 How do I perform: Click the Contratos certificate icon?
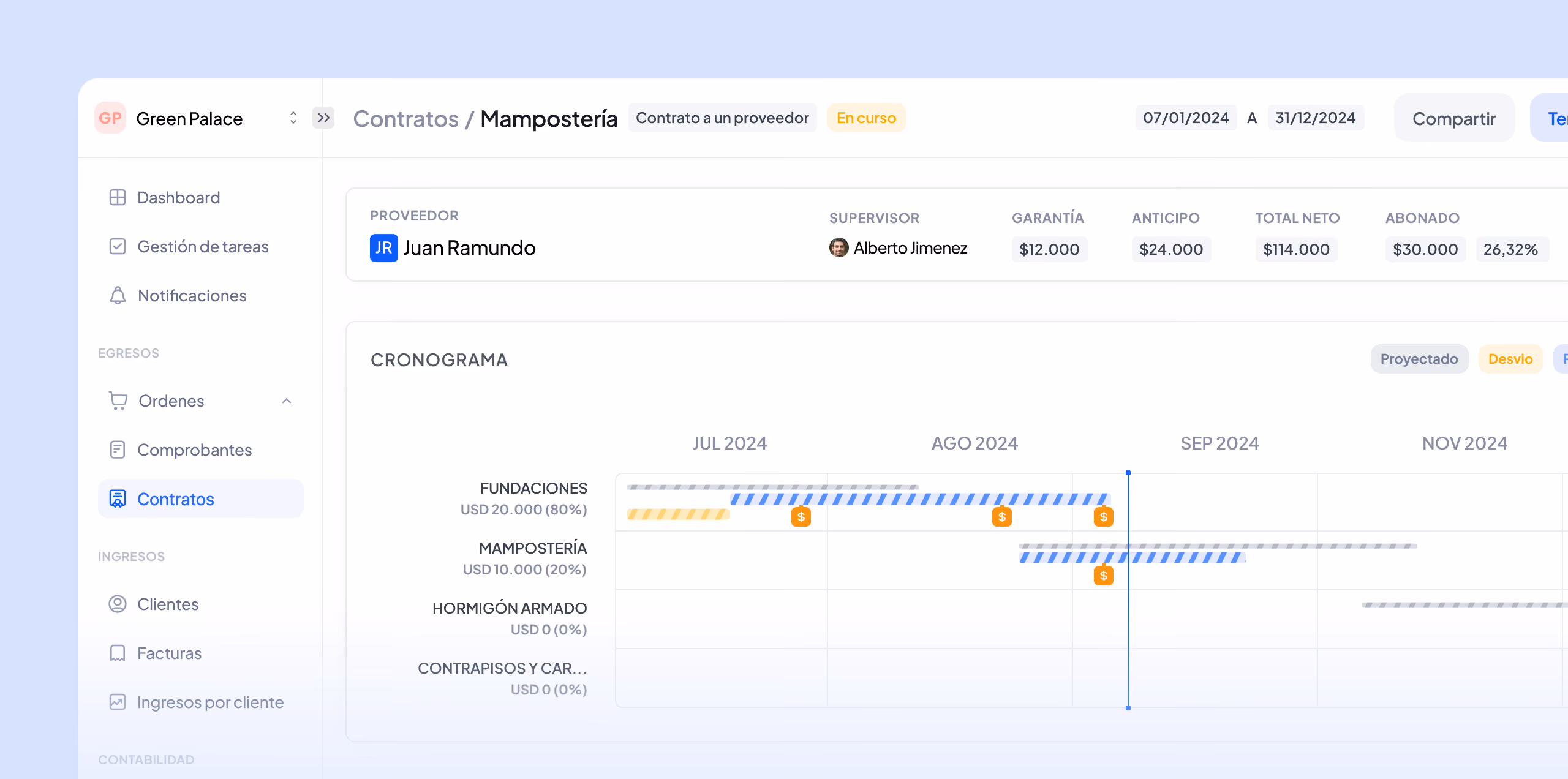[118, 499]
